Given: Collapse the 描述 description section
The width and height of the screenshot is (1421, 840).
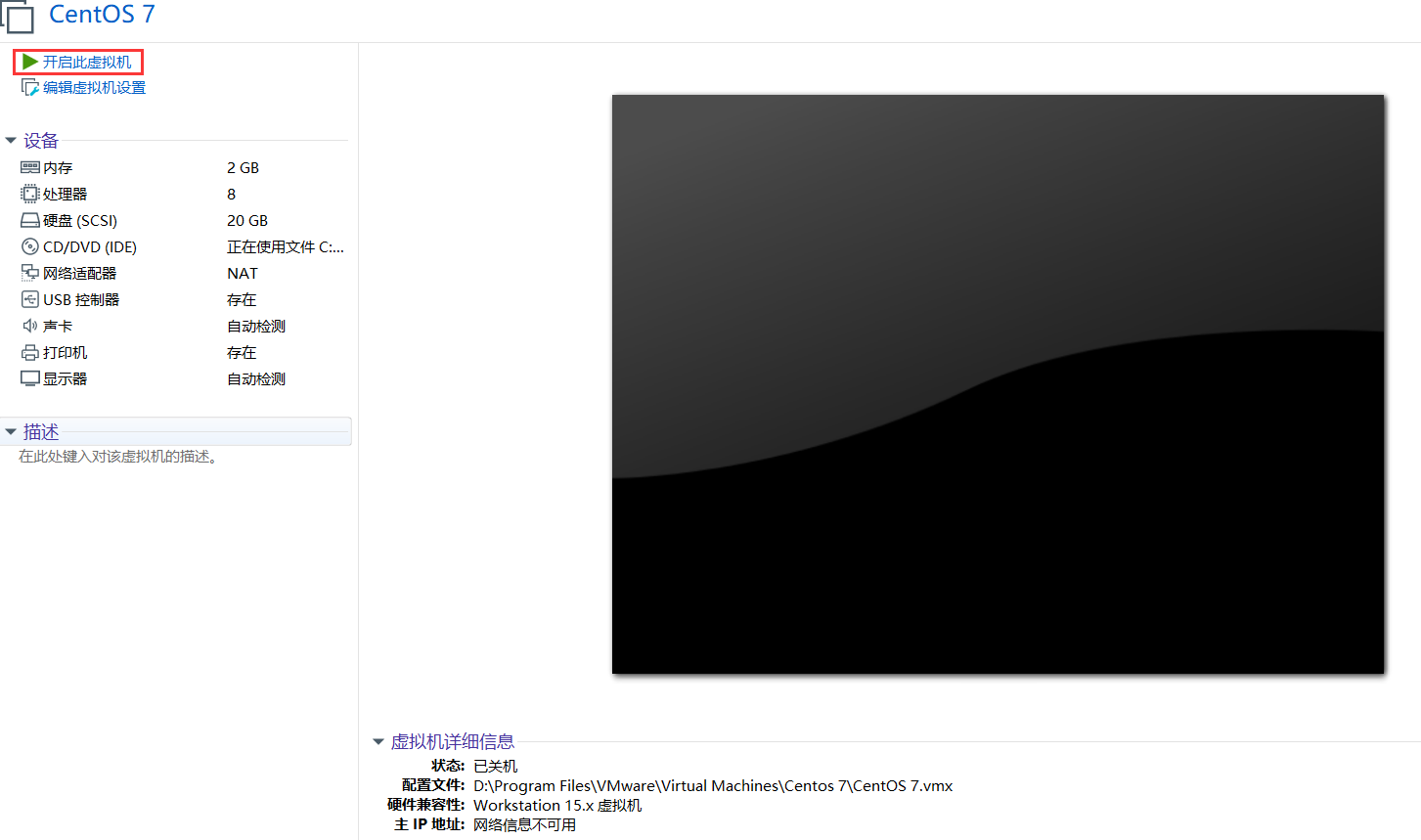Looking at the screenshot, I should pyautogui.click(x=11, y=431).
